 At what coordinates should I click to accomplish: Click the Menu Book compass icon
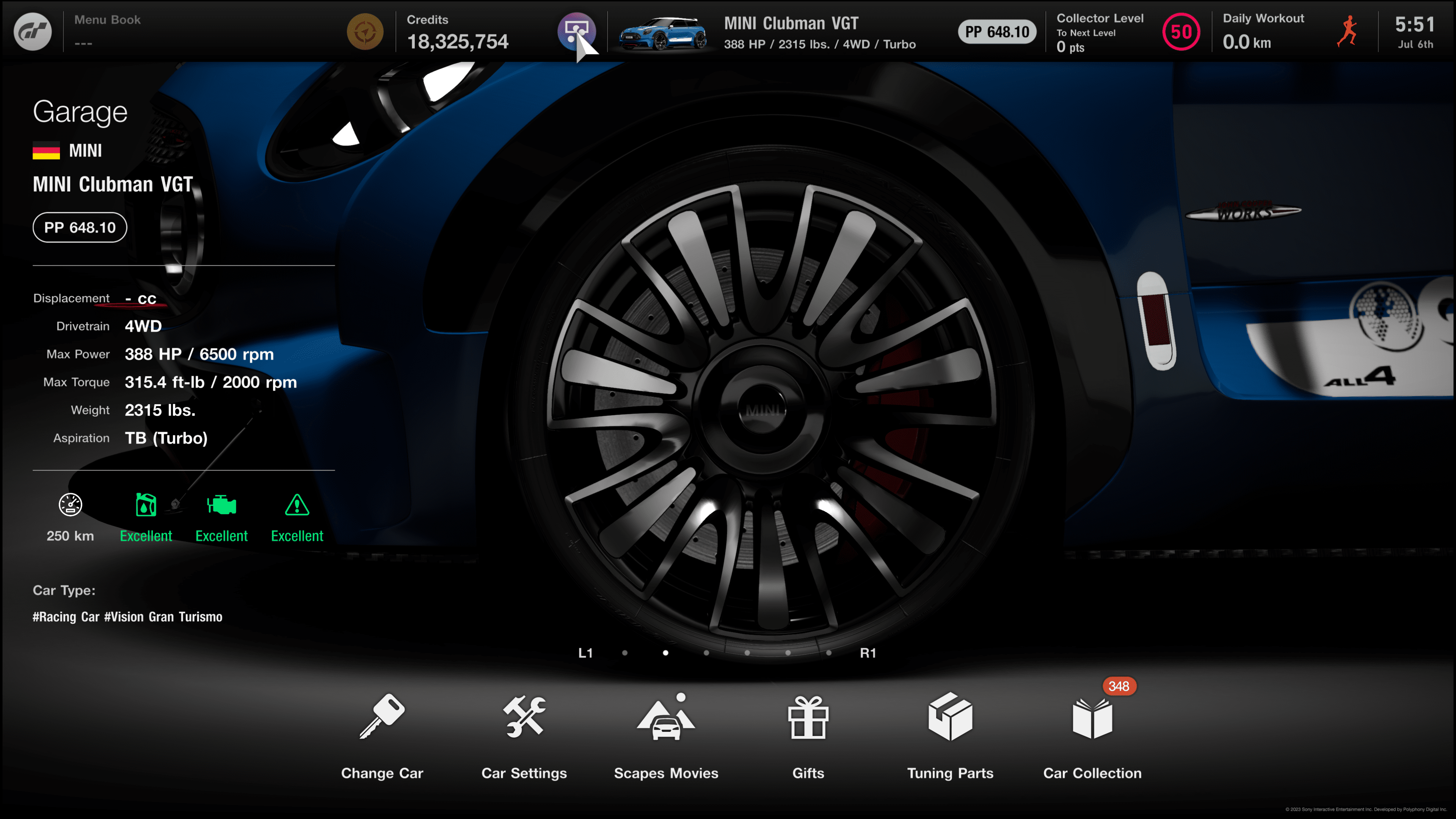(365, 31)
